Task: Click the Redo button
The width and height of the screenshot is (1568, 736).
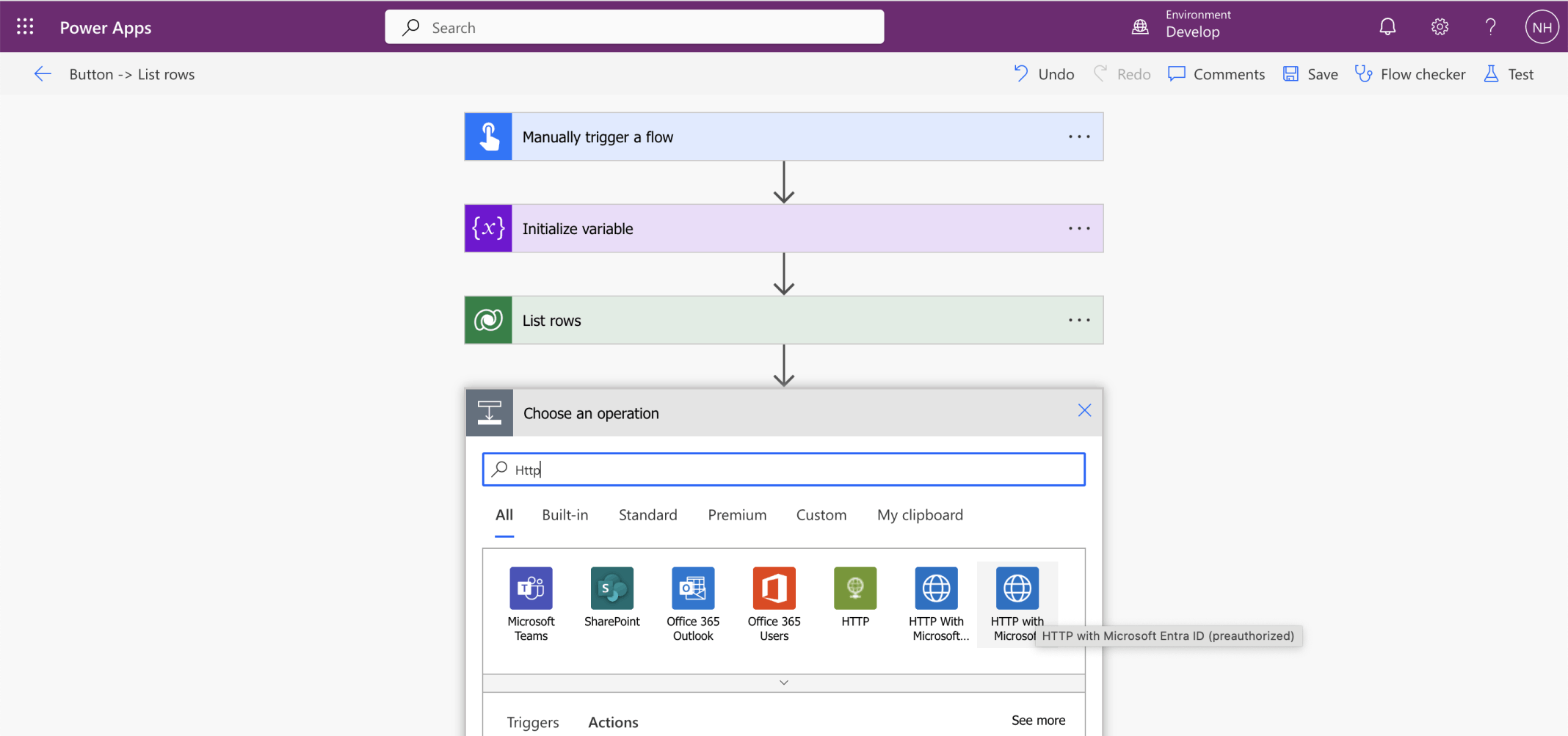Action: tap(1122, 74)
